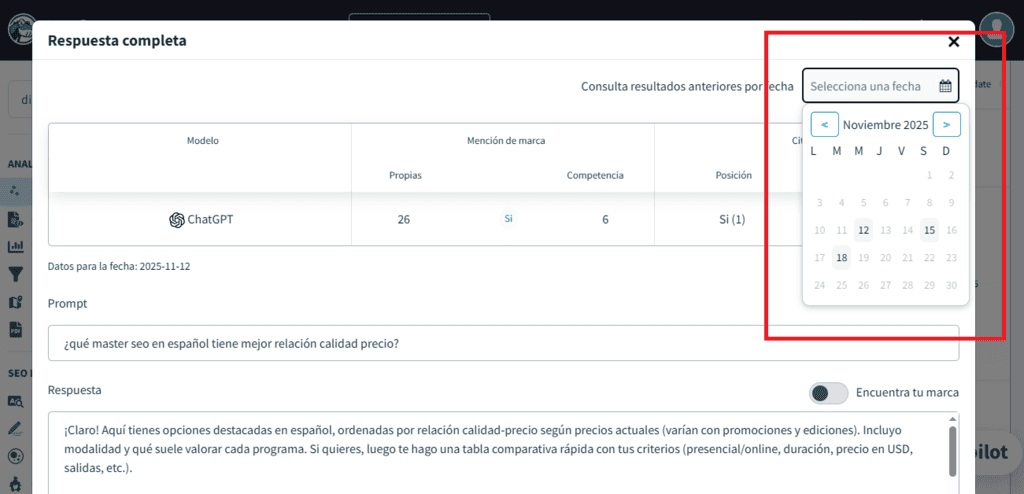The height and width of the screenshot is (494, 1024).
Task: Click the Noviembre 2025 month label
Action: coord(886,124)
